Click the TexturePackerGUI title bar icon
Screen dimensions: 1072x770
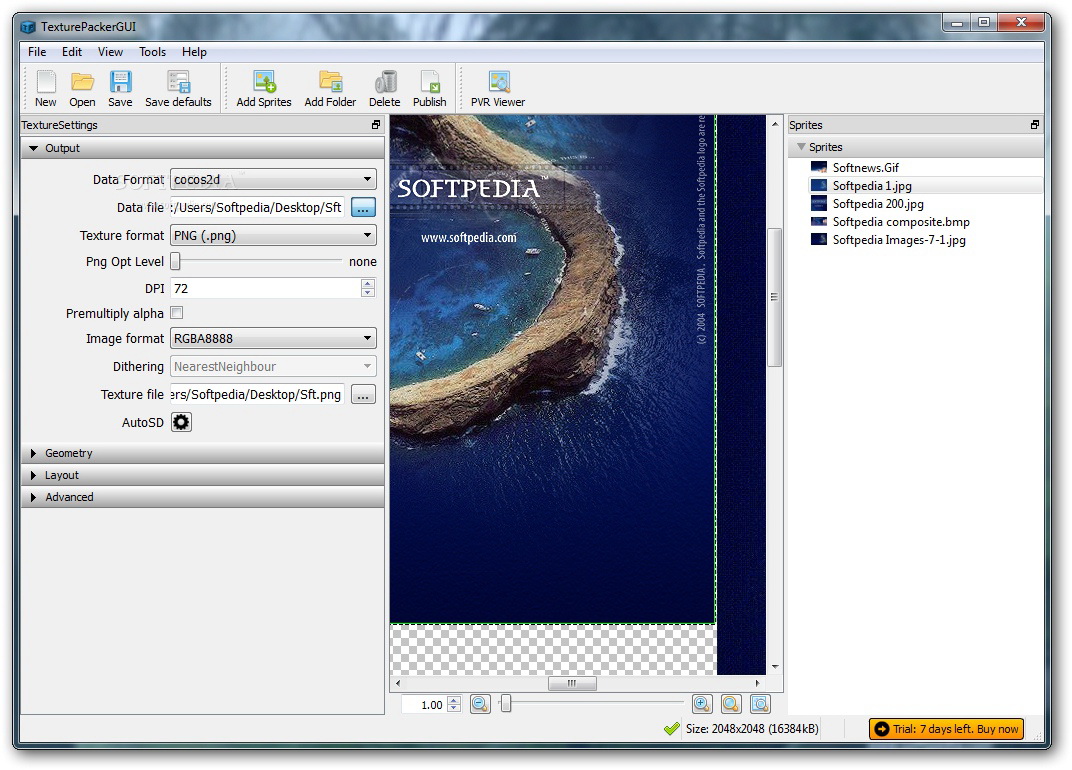(x=28, y=27)
